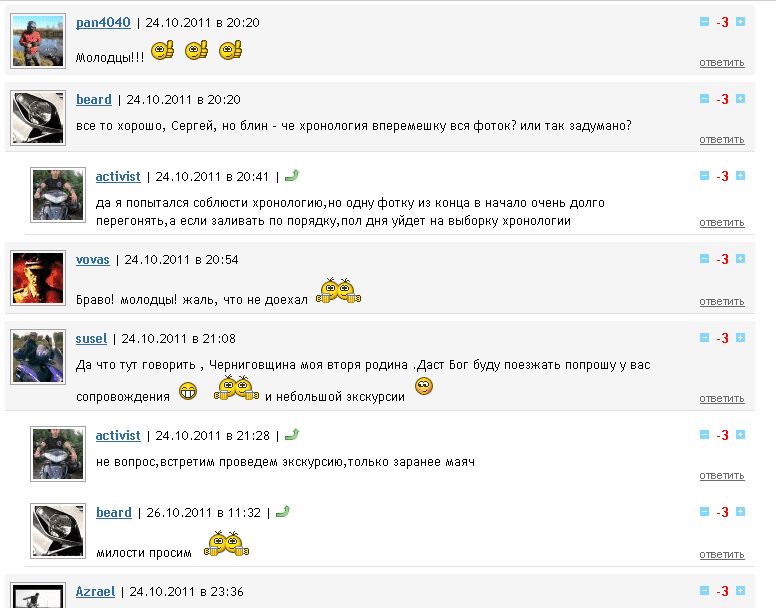
Task: Click beard's username in 20:20 comment
Action: coord(94,100)
